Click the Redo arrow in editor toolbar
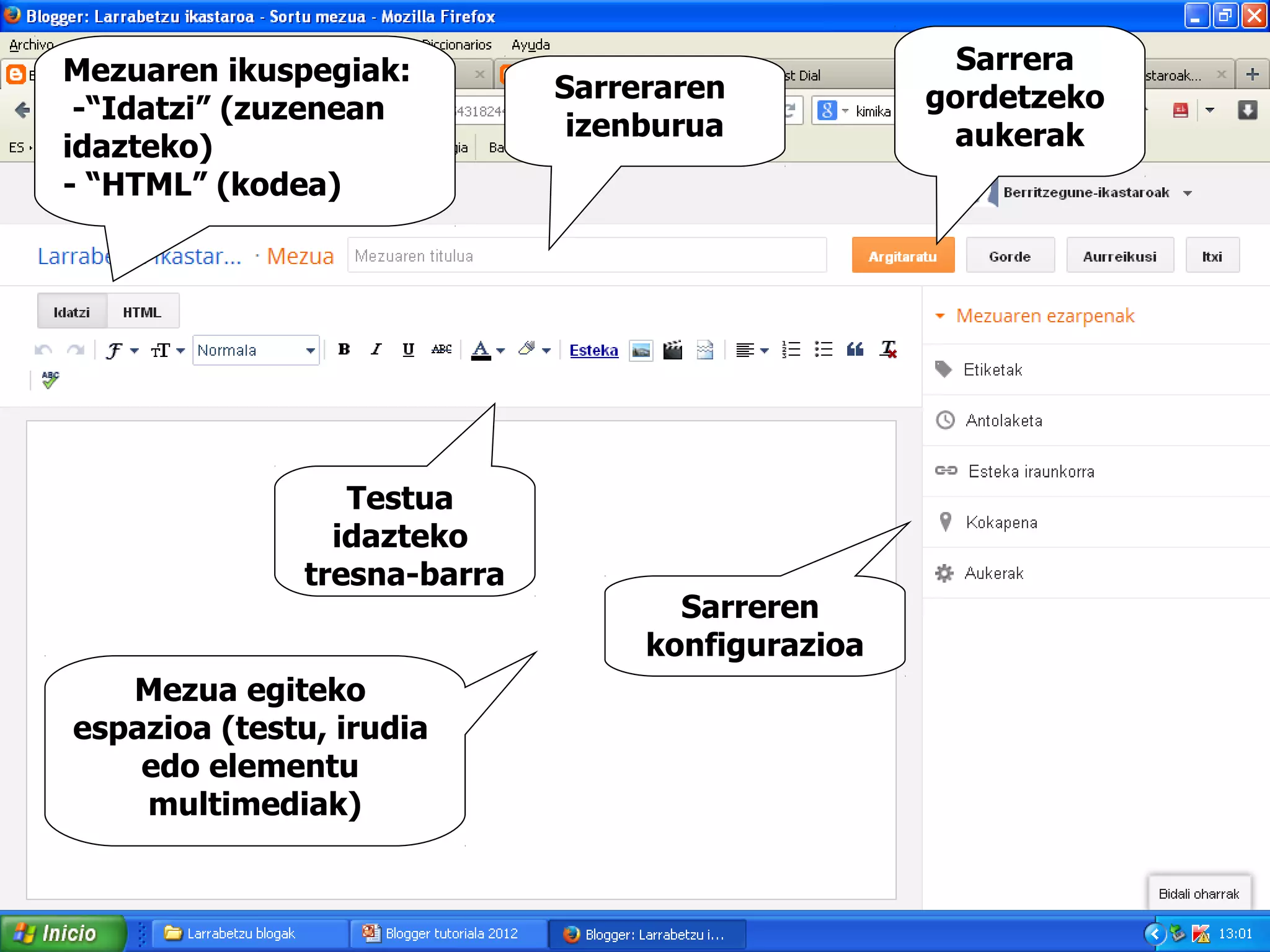The width and height of the screenshot is (1270, 952). coord(76,350)
